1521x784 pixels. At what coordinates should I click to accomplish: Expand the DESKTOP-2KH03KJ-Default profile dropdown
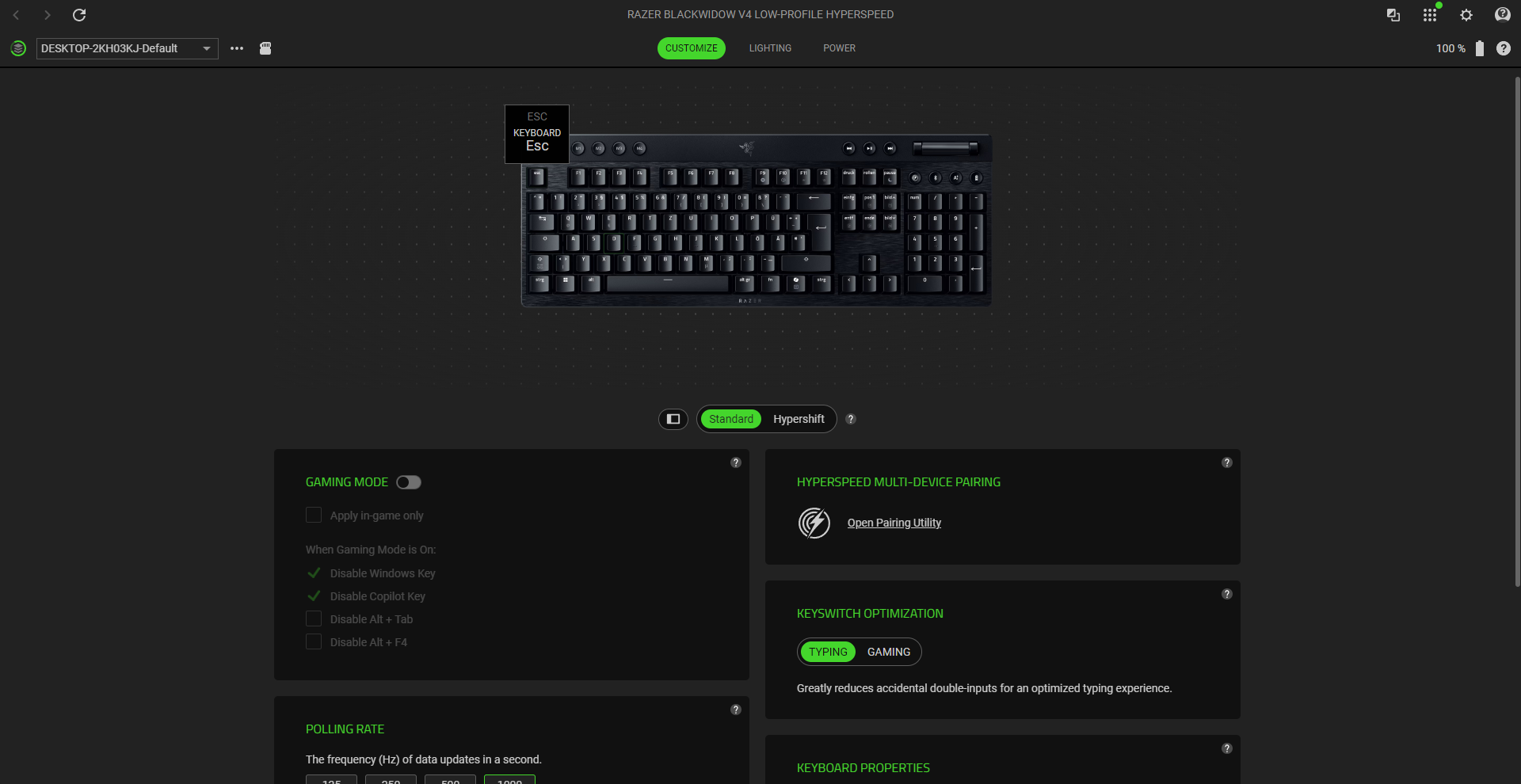click(x=128, y=48)
